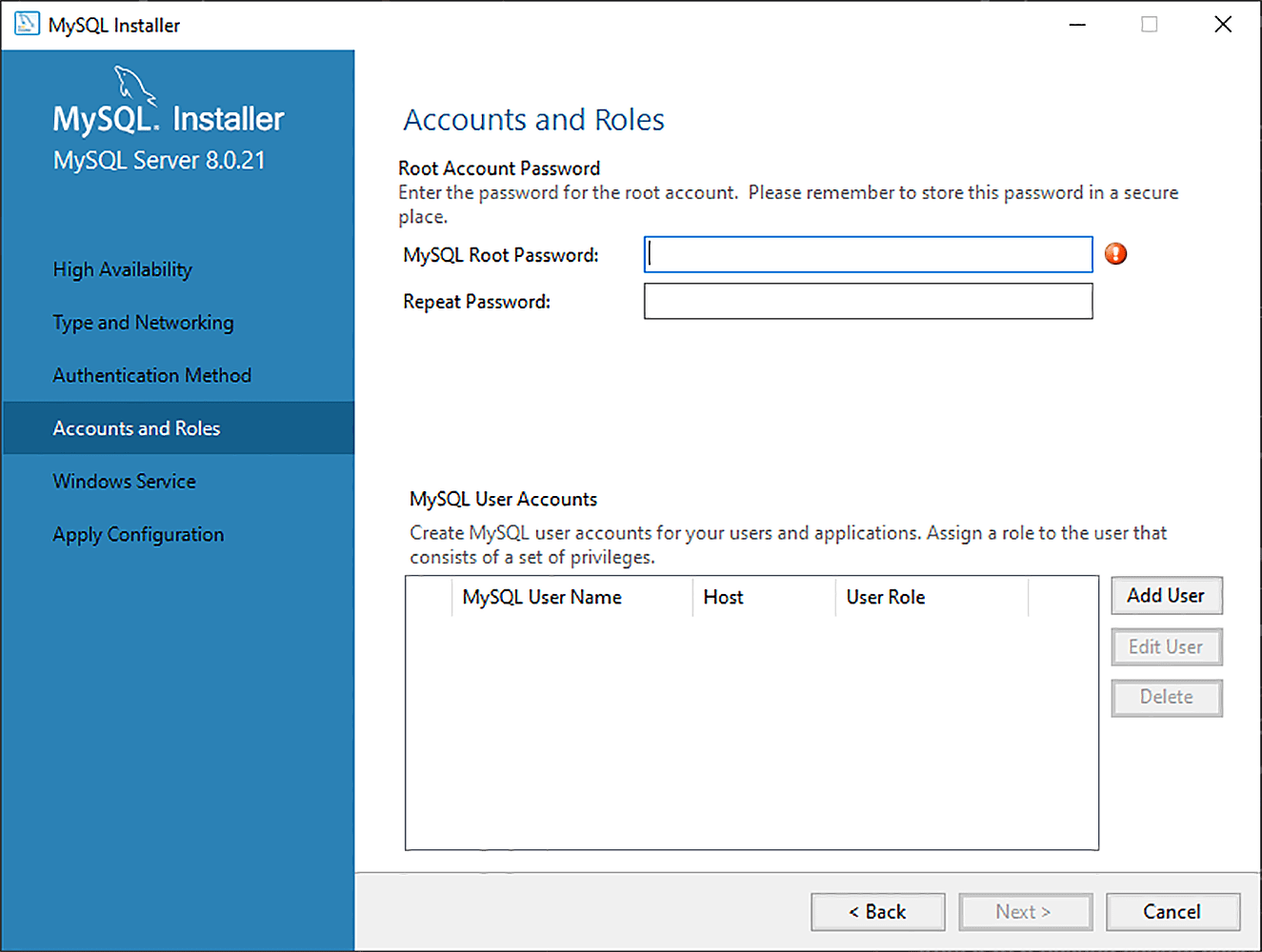Select the High Availability step
1262x952 pixels.
122,269
